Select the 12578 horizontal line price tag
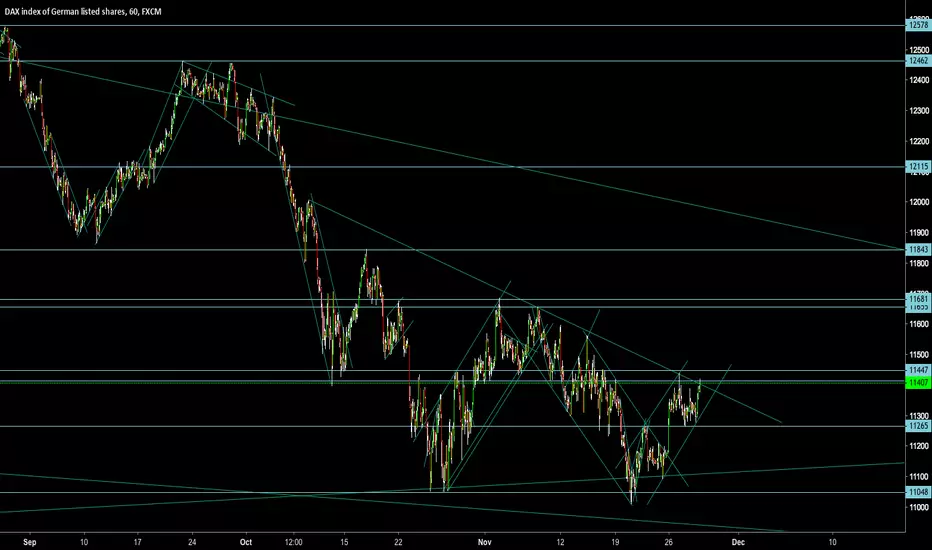 pos(918,25)
